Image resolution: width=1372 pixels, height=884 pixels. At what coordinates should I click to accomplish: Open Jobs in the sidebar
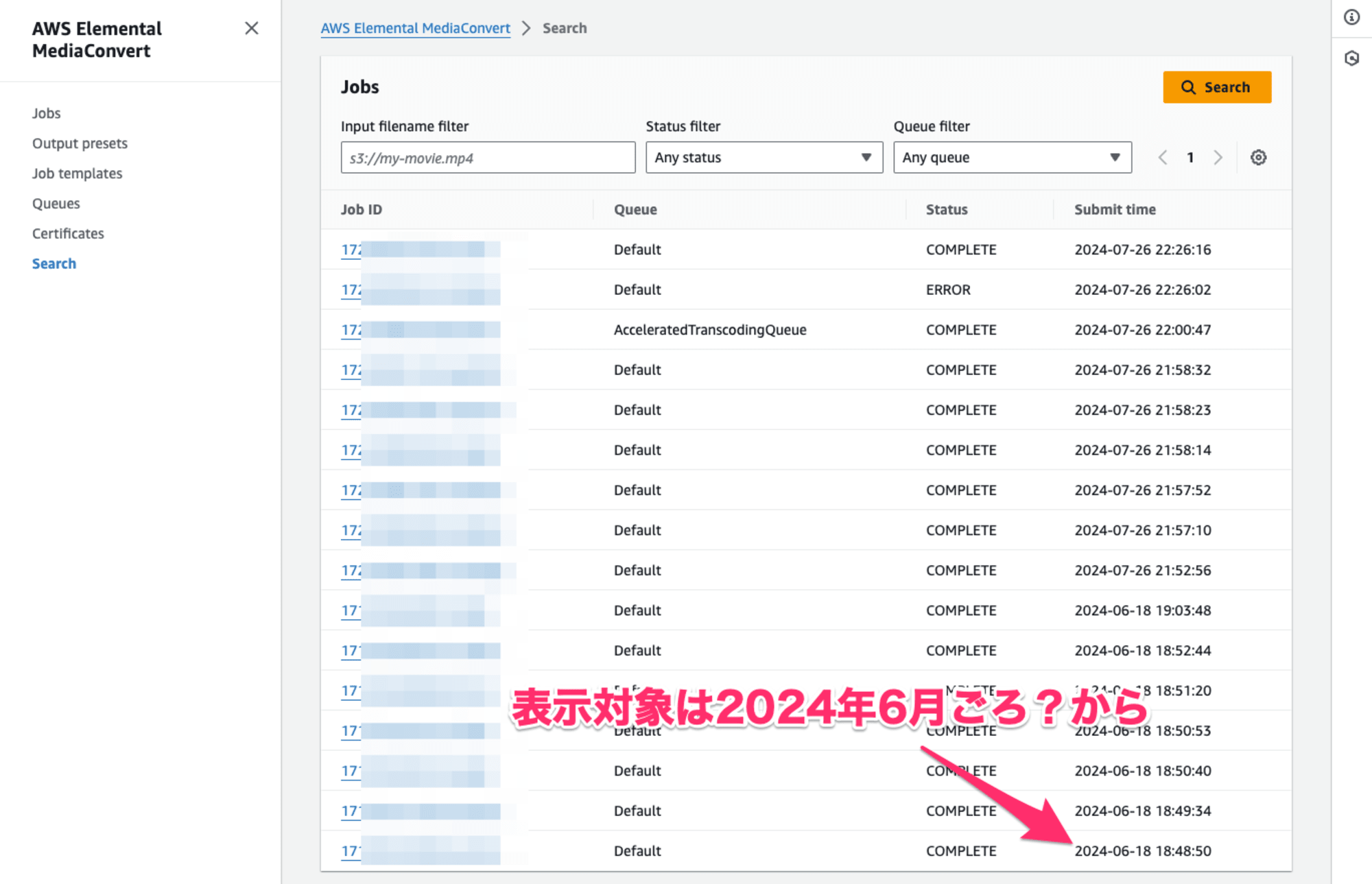point(46,113)
